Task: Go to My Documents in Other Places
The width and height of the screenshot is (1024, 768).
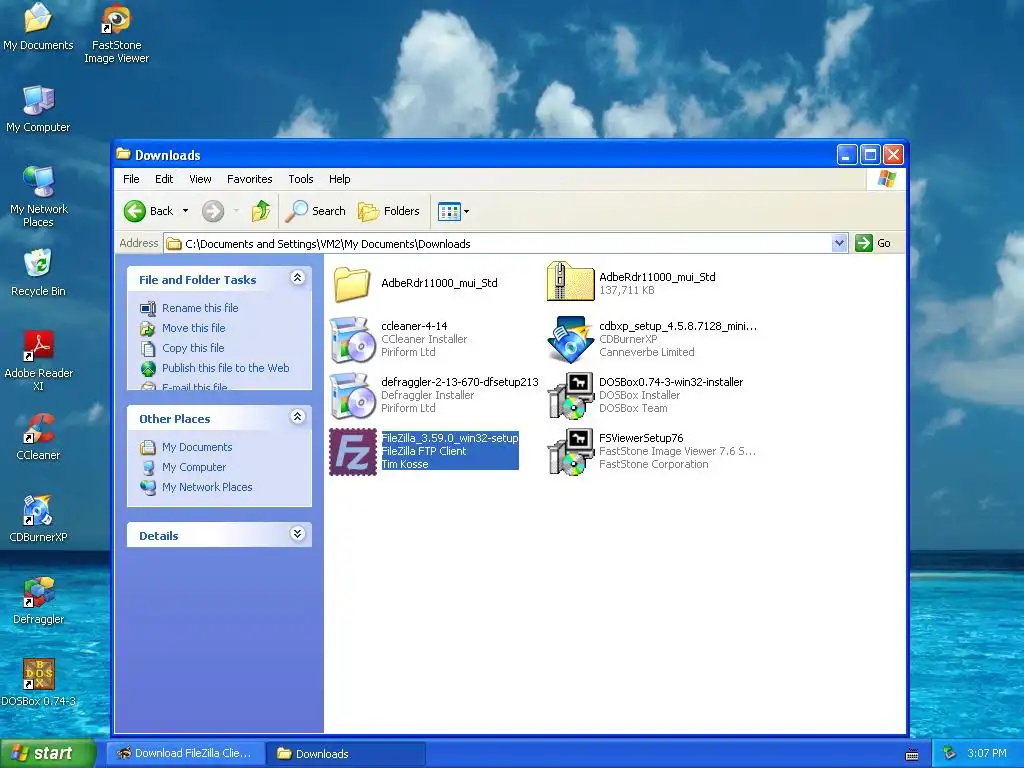Action: pyautogui.click(x=197, y=447)
